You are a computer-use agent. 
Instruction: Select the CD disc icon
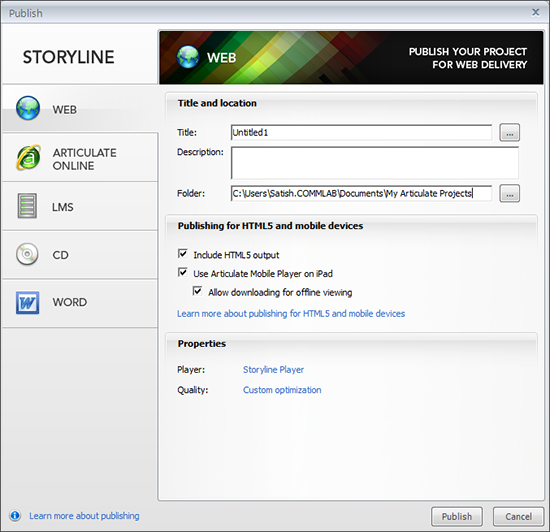[27, 254]
